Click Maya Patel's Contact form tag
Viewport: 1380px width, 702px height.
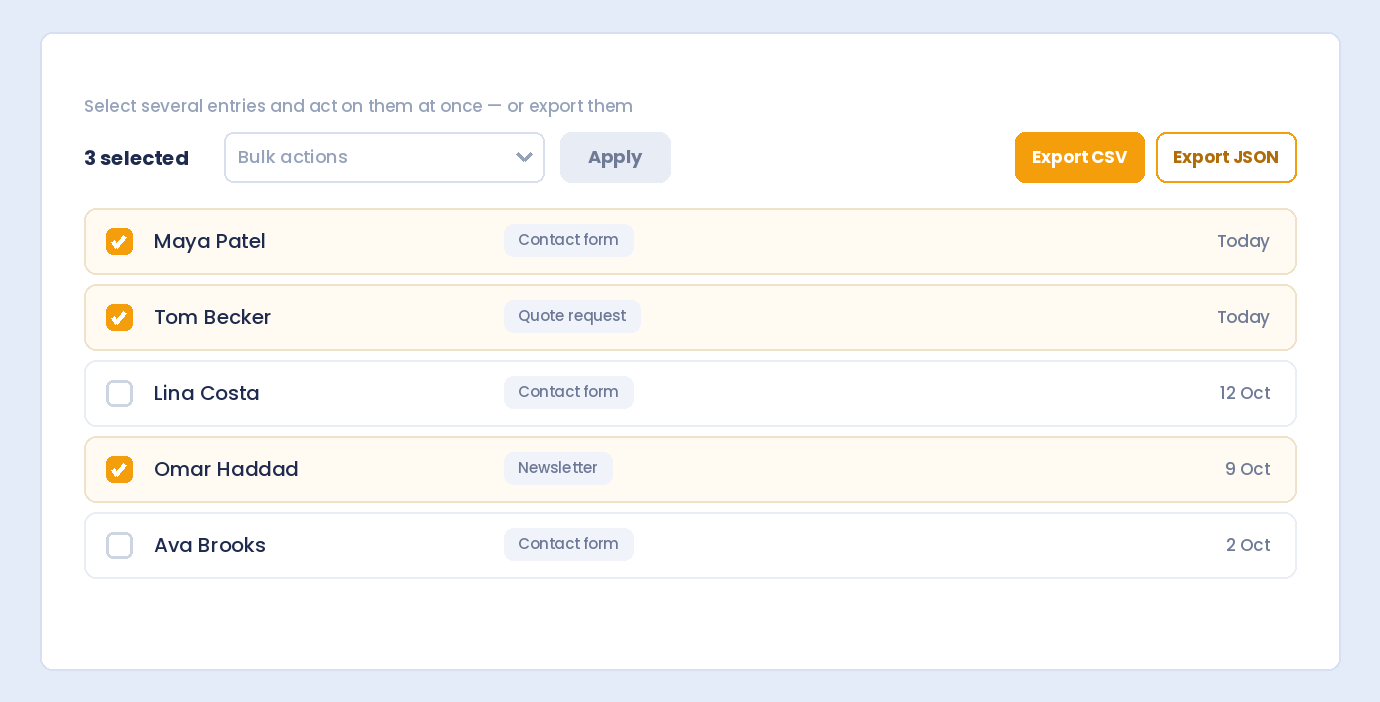pyautogui.click(x=568, y=240)
